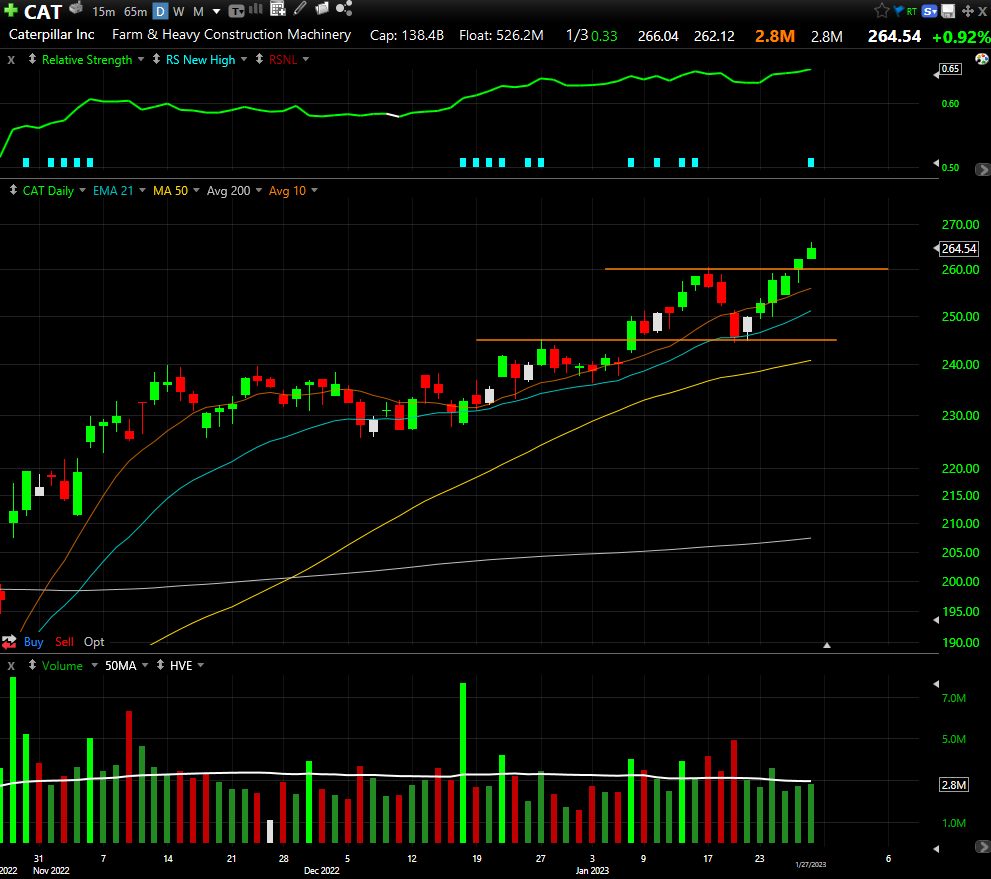
Task: Click the Buy button
Action: [33, 642]
